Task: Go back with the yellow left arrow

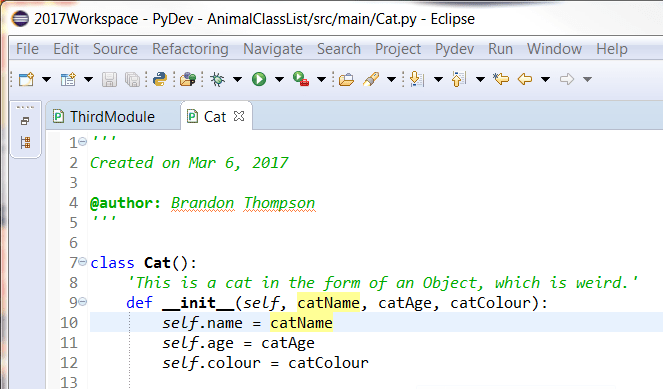Action: coord(525,79)
